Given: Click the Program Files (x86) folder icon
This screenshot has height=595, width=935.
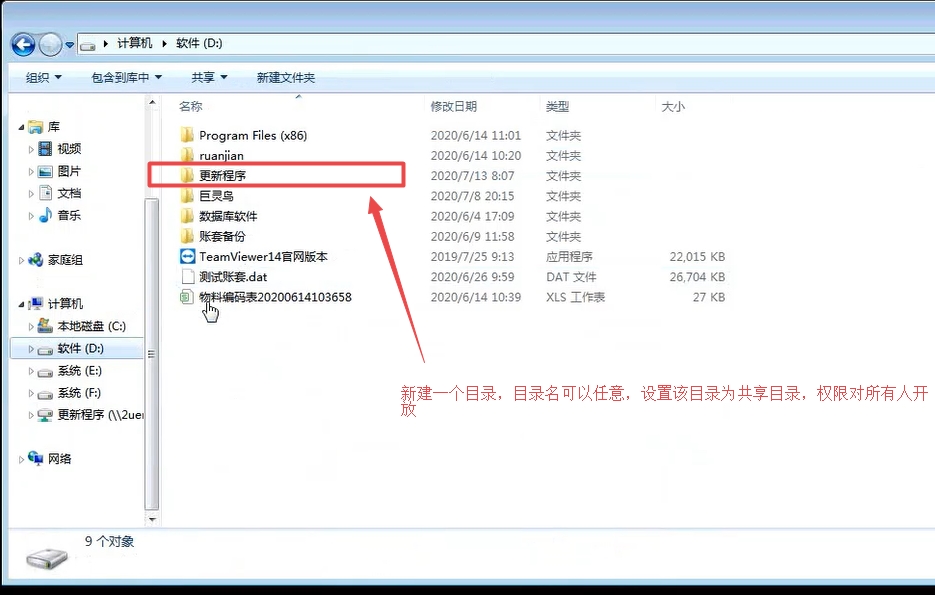Looking at the screenshot, I should coord(186,135).
